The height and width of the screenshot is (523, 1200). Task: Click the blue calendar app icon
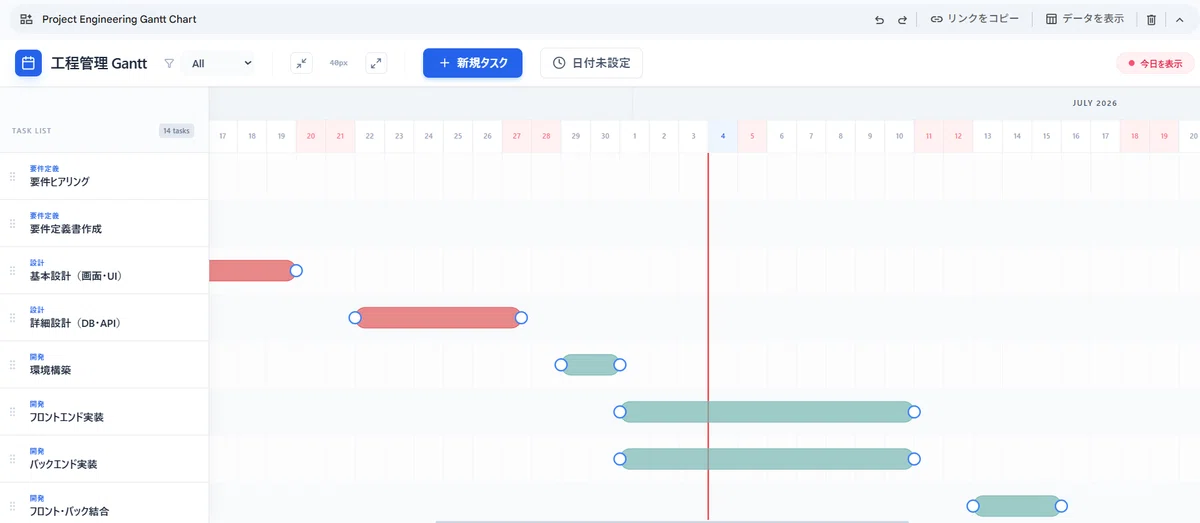click(28, 63)
